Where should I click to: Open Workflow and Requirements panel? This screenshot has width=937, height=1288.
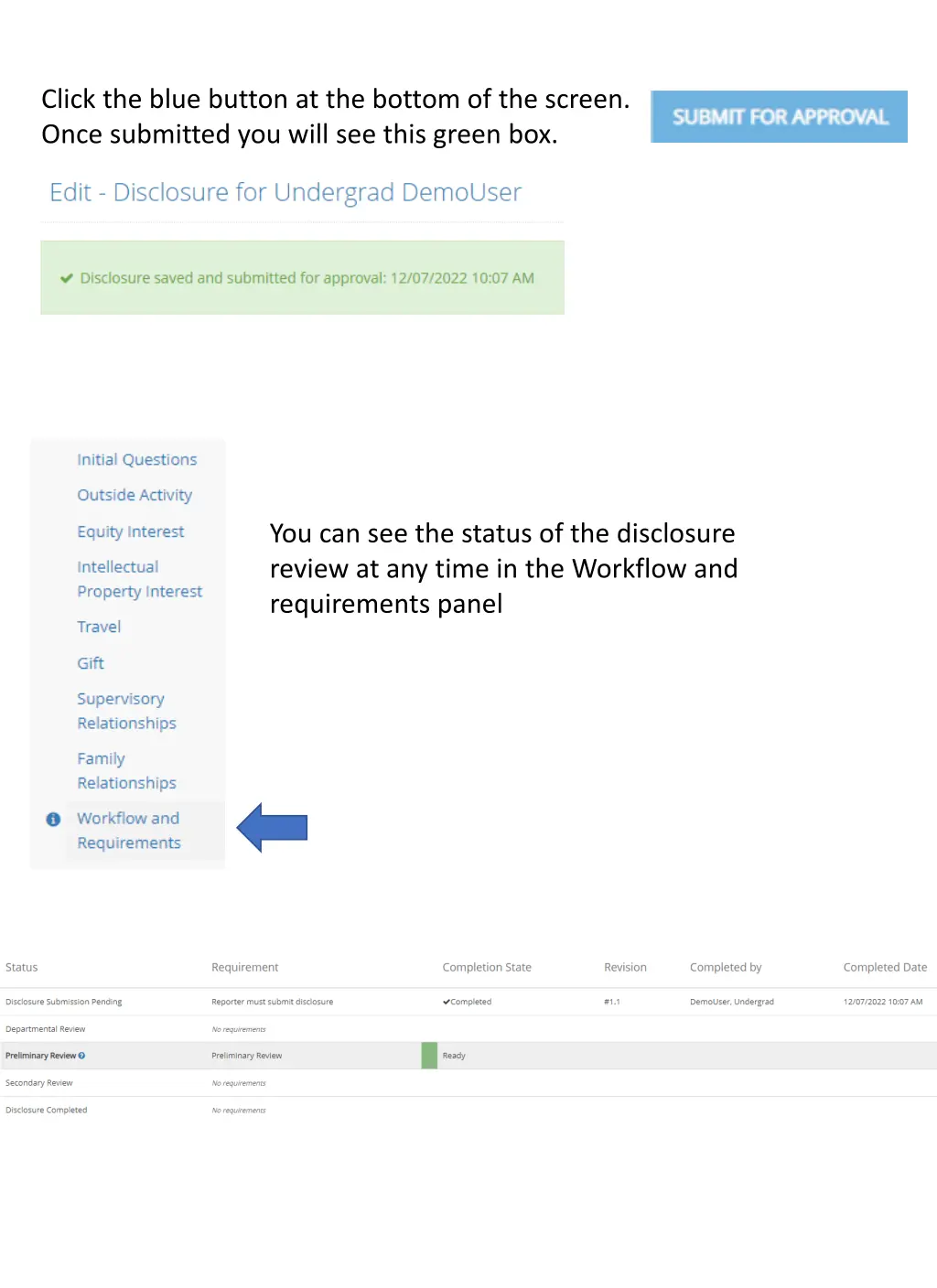(129, 831)
